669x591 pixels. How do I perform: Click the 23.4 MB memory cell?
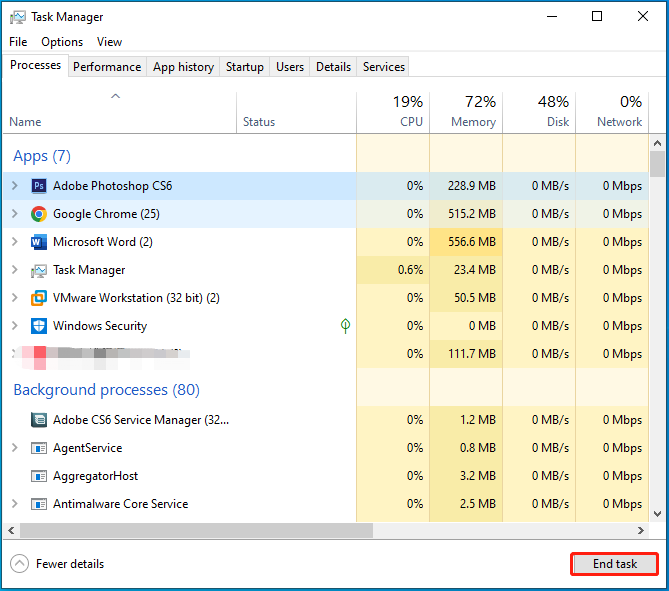(466, 270)
